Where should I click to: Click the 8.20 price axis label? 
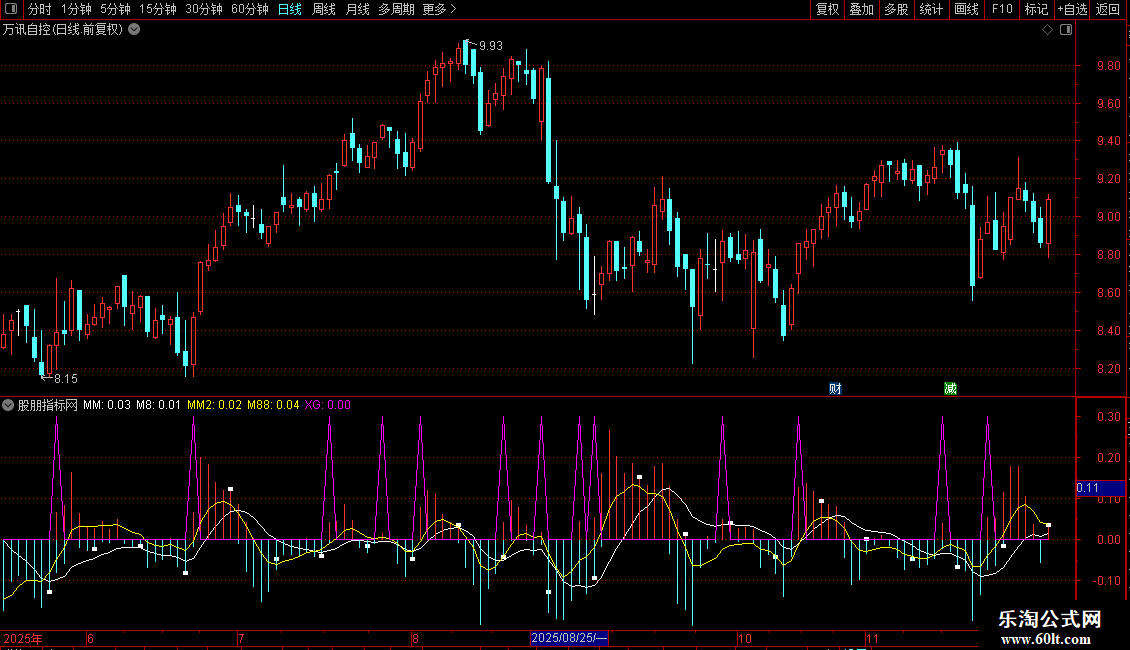pyautogui.click(x=1108, y=369)
